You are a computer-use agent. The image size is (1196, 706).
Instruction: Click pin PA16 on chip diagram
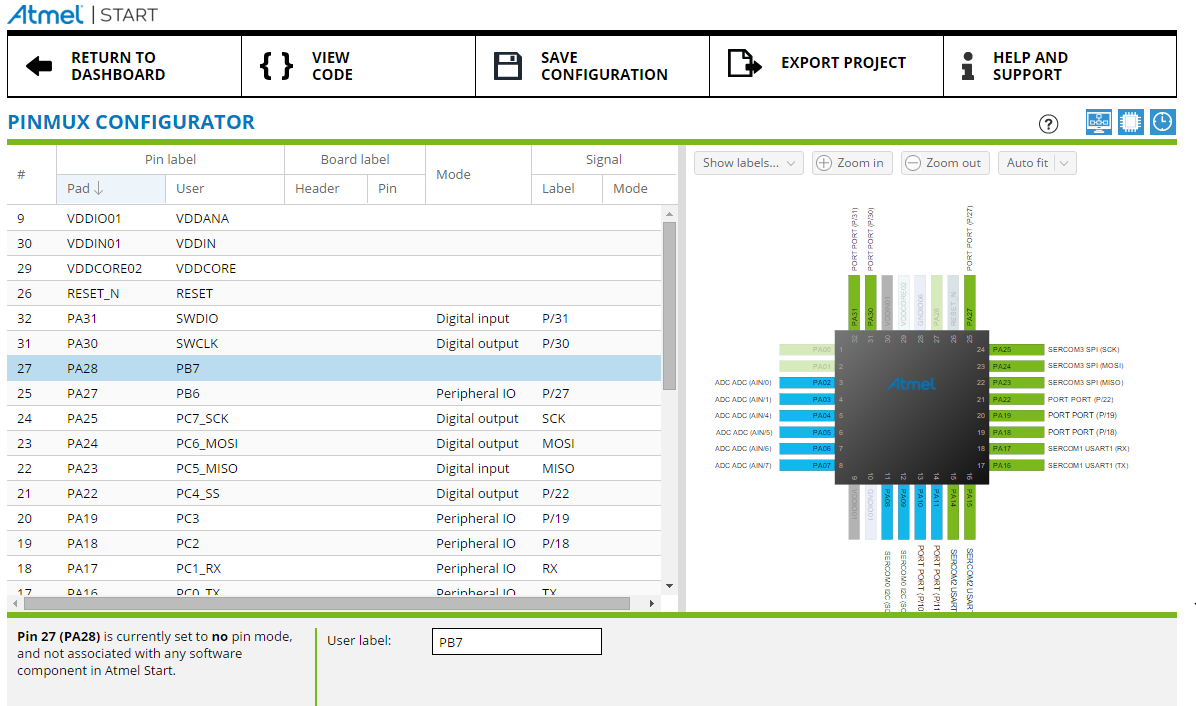(x=1017, y=465)
